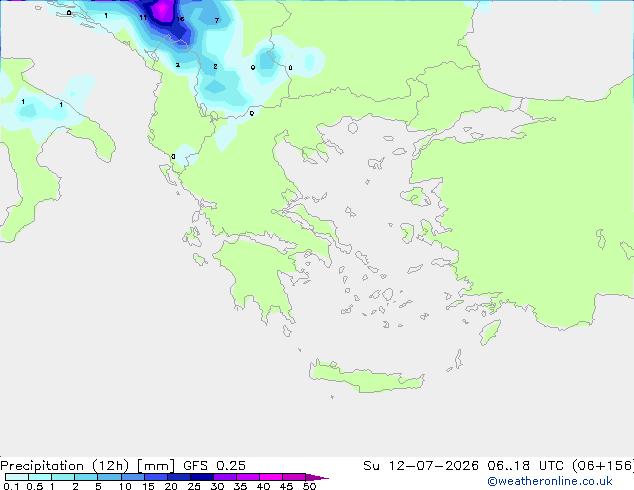The width and height of the screenshot is (634, 490).
Task: Click the 'Su 12-07-2026' date text
Action: 421,466
